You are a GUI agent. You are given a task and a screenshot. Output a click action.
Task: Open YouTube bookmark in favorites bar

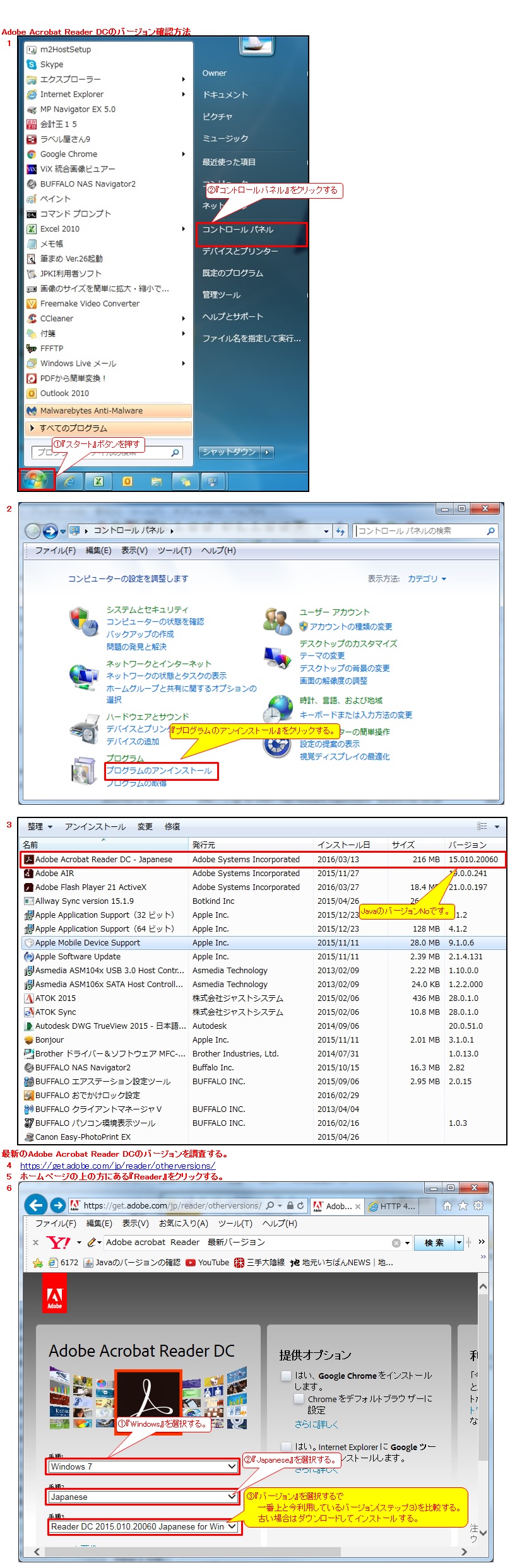point(208,1262)
